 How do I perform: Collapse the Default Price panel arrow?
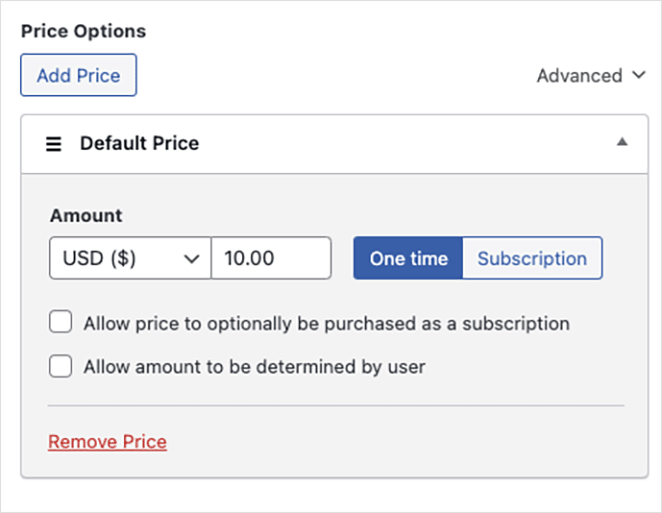click(622, 142)
